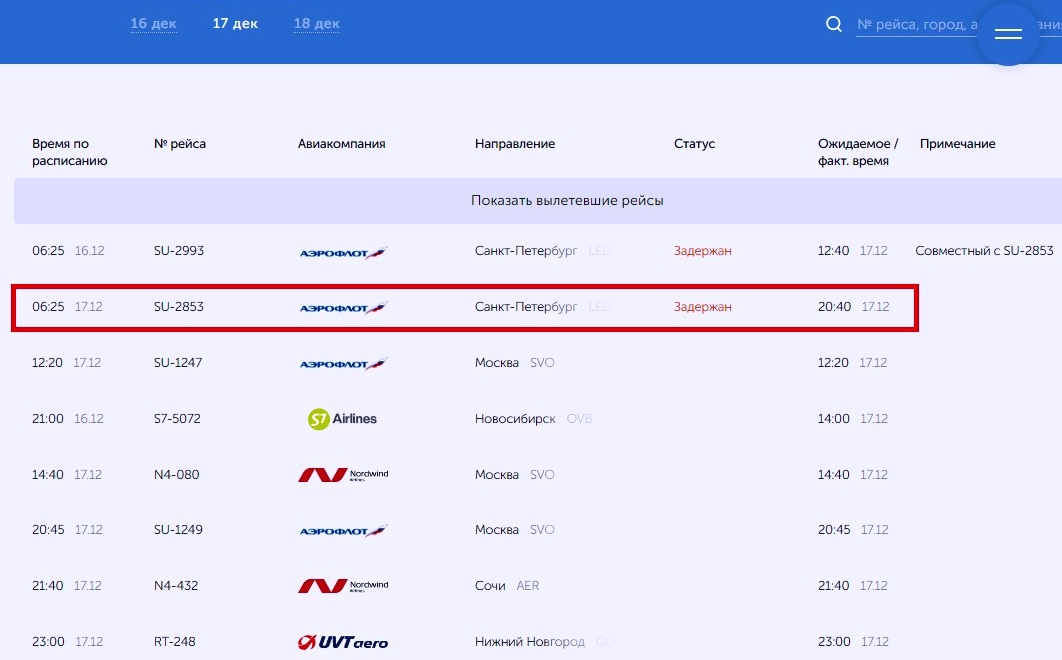Click Санкт-Петербург destination in SU-2993 row

coord(526,251)
